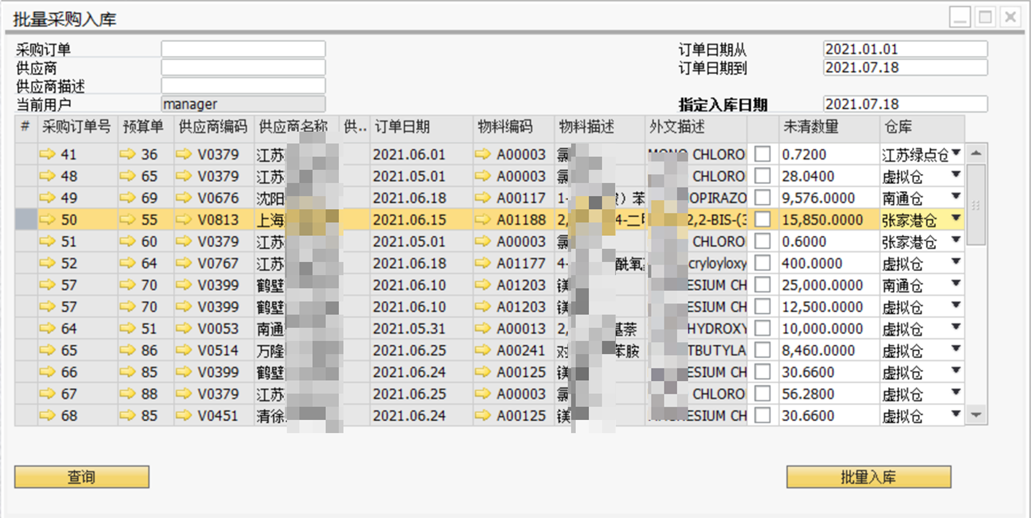1031x518 pixels.
Task: Click the 未清数量 column header
Action: [829, 128]
